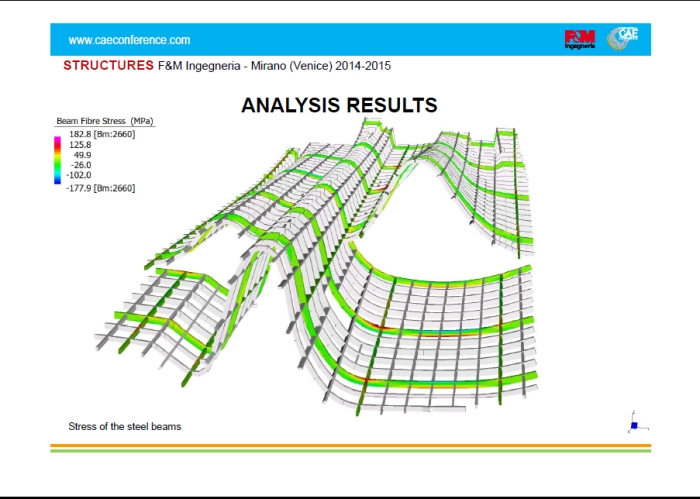Click the green horizontal footer line

click(x=350, y=451)
